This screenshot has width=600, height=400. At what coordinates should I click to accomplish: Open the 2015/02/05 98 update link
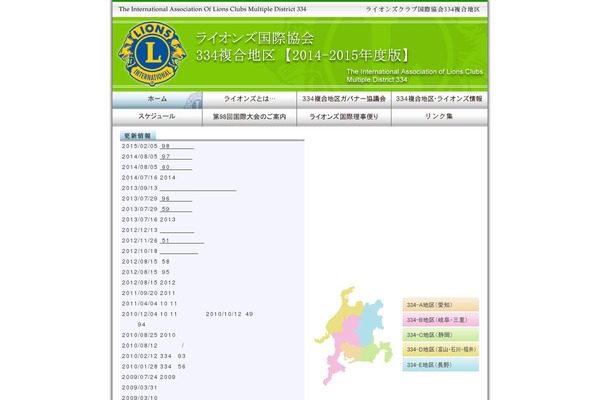[177, 146]
